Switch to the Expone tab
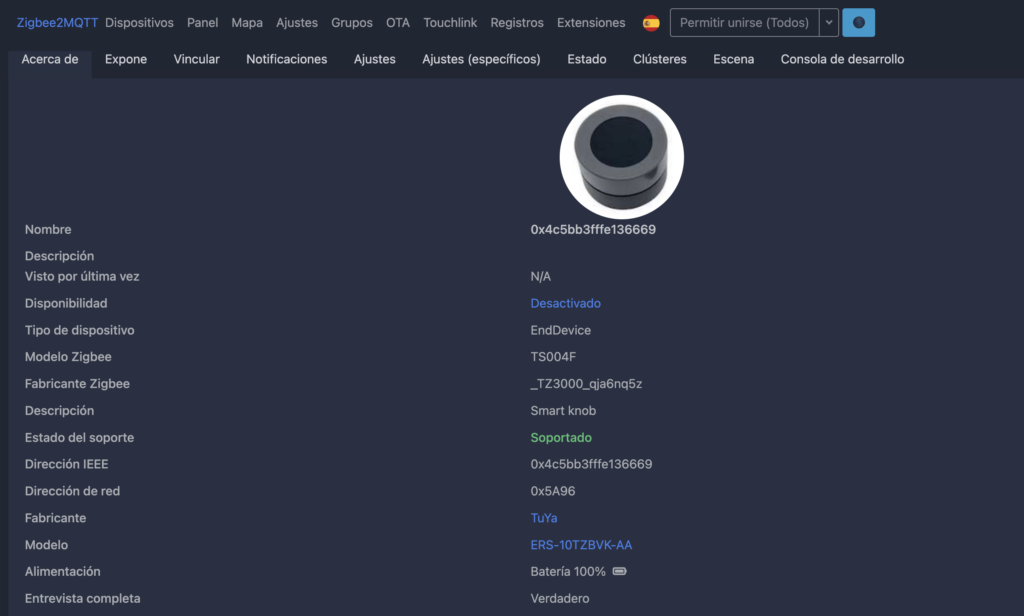Image resolution: width=1024 pixels, height=616 pixels. [125, 59]
